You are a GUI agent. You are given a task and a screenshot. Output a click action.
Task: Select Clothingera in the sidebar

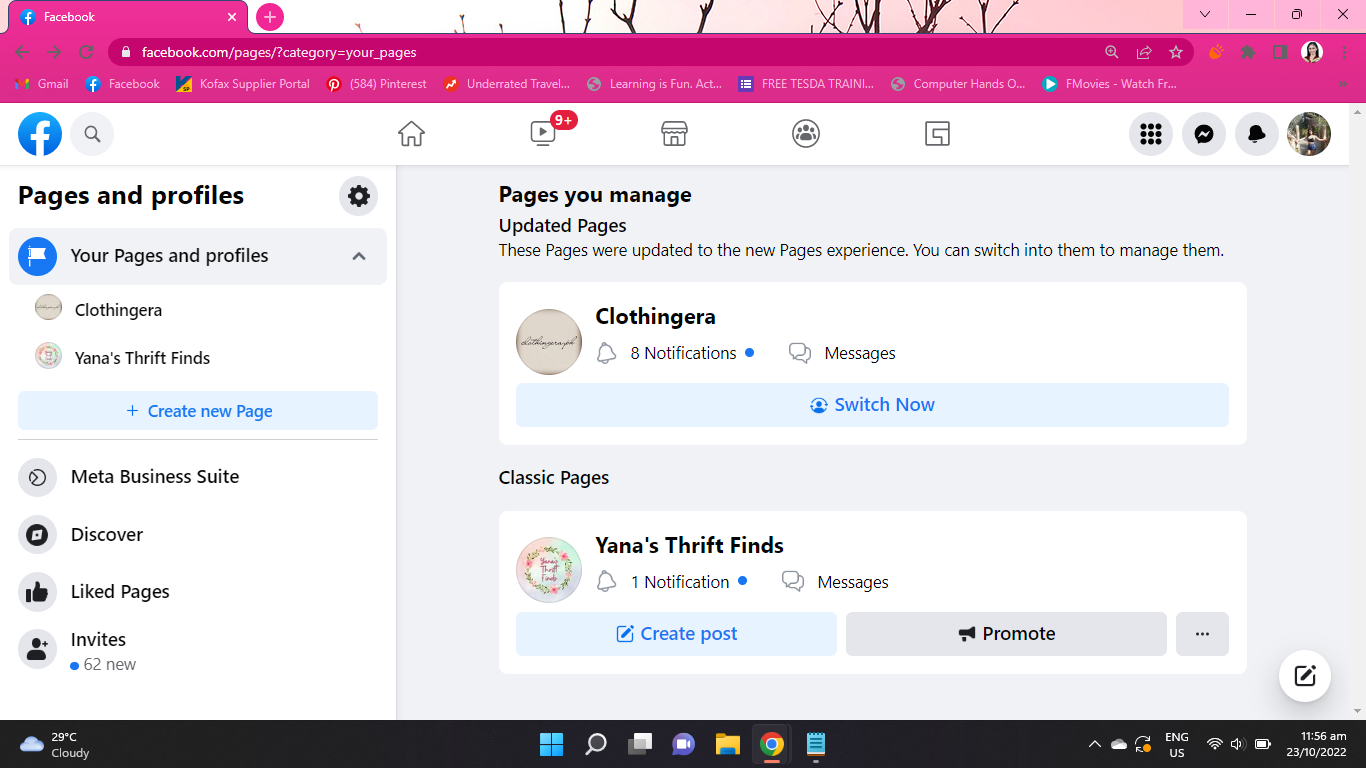tap(198, 310)
